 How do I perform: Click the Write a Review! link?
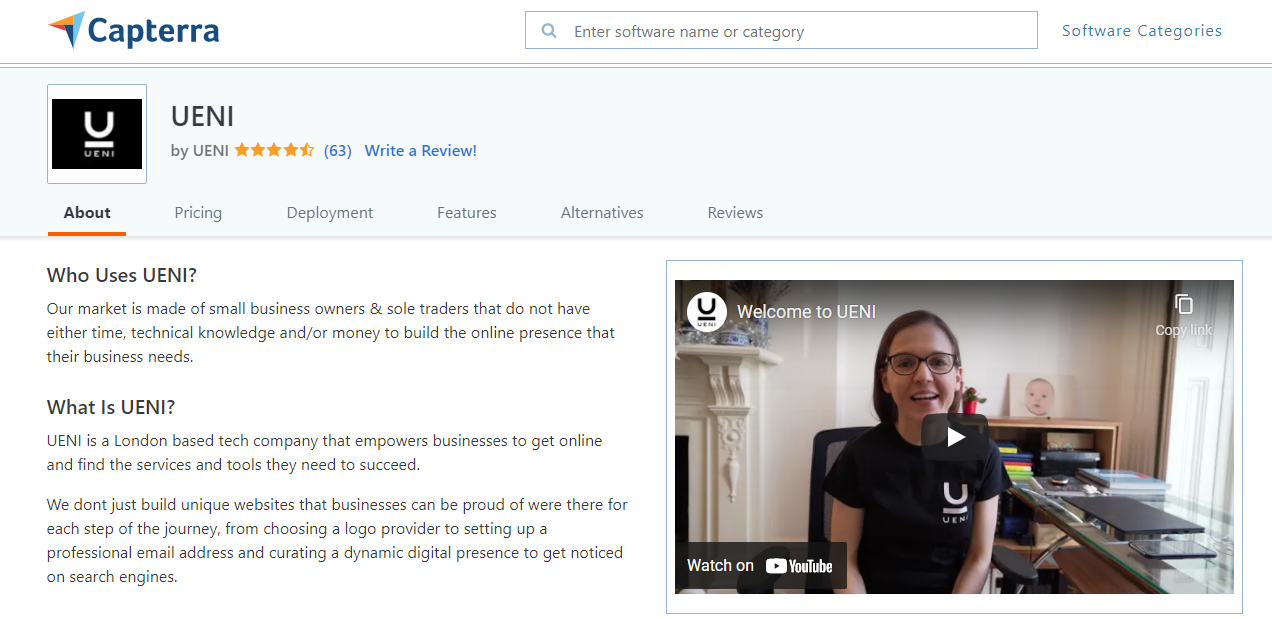click(x=420, y=151)
